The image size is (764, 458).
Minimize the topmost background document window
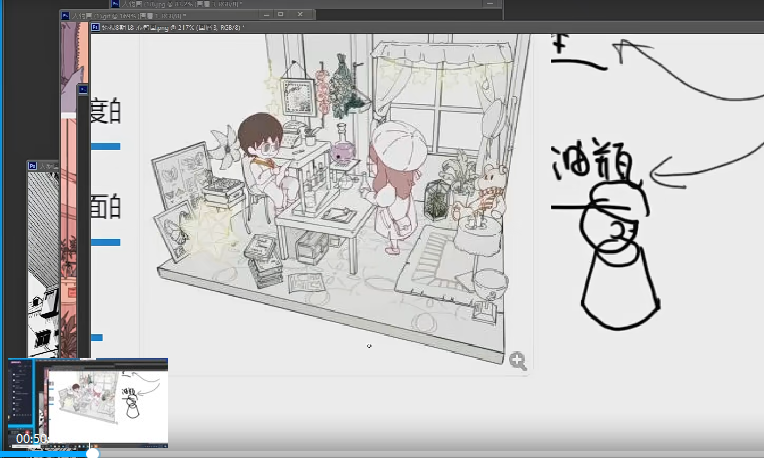coord(490,4)
